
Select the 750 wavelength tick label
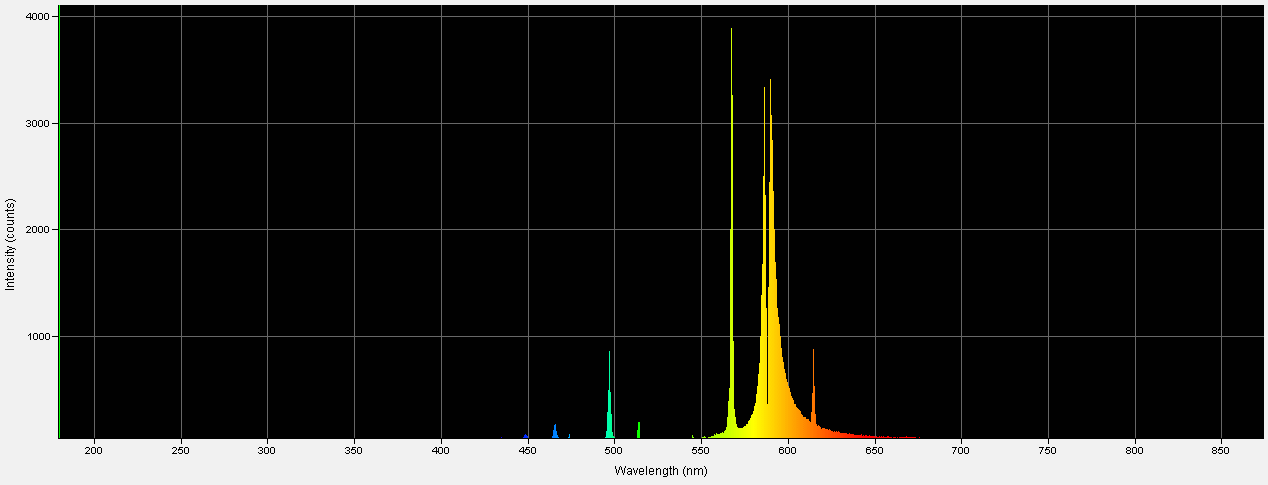pyautogui.click(x=1048, y=451)
